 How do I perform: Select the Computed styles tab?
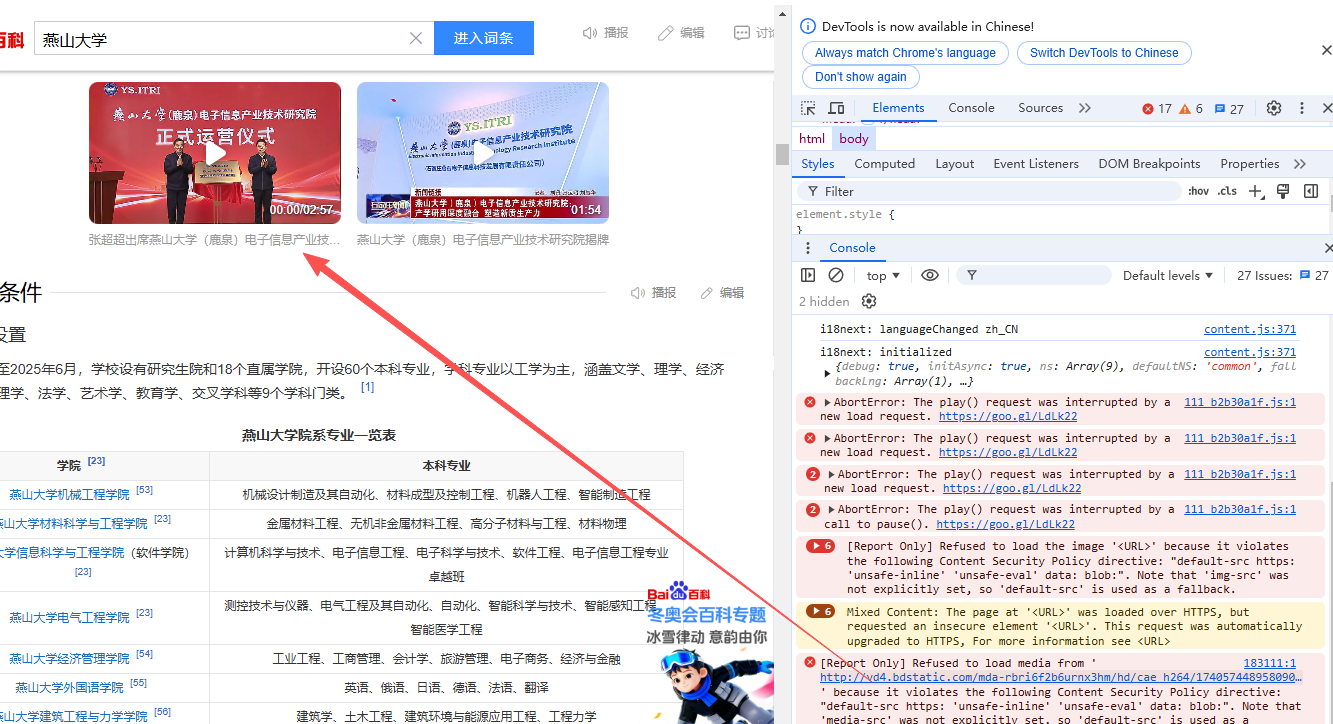tap(884, 164)
